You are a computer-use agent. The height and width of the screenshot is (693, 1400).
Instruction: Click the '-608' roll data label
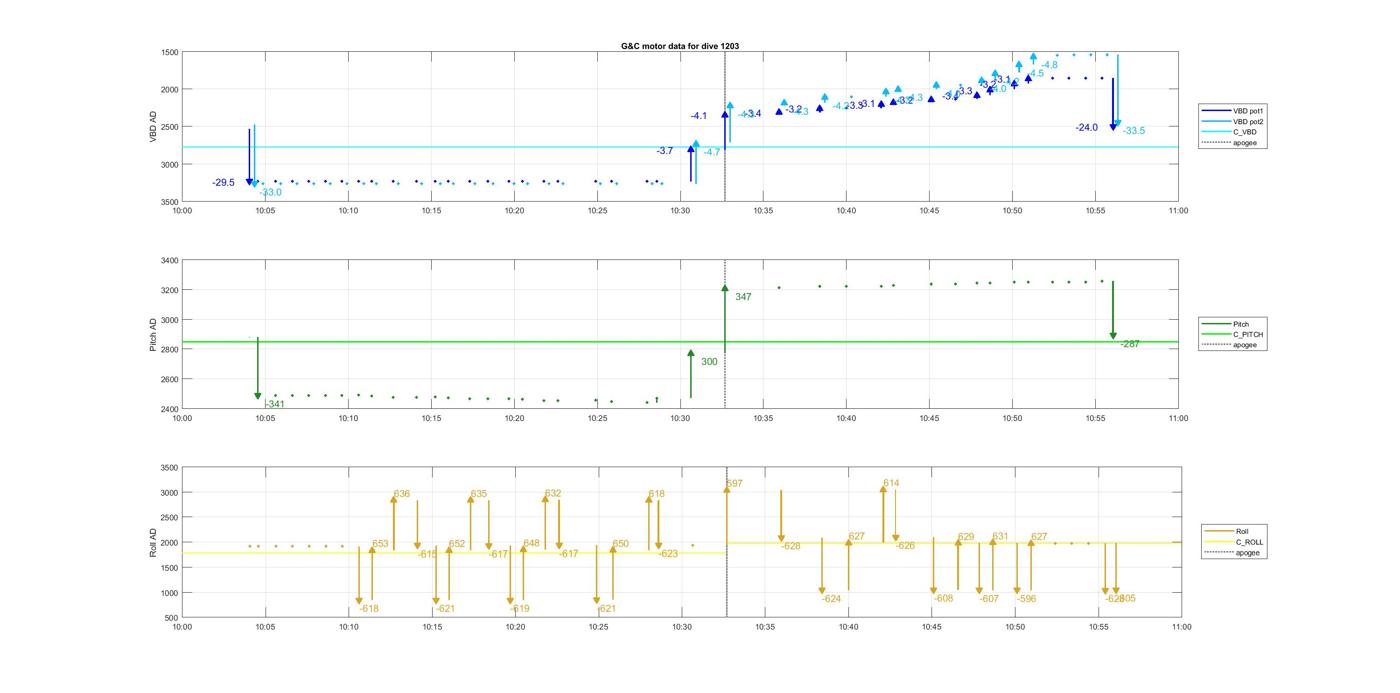click(x=944, y=599)
